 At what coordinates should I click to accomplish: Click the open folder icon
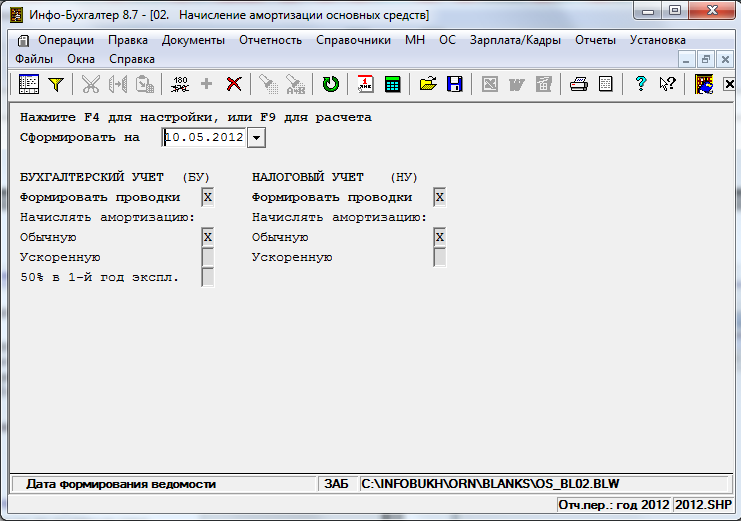pyautogui.click(x=428, y=84)
